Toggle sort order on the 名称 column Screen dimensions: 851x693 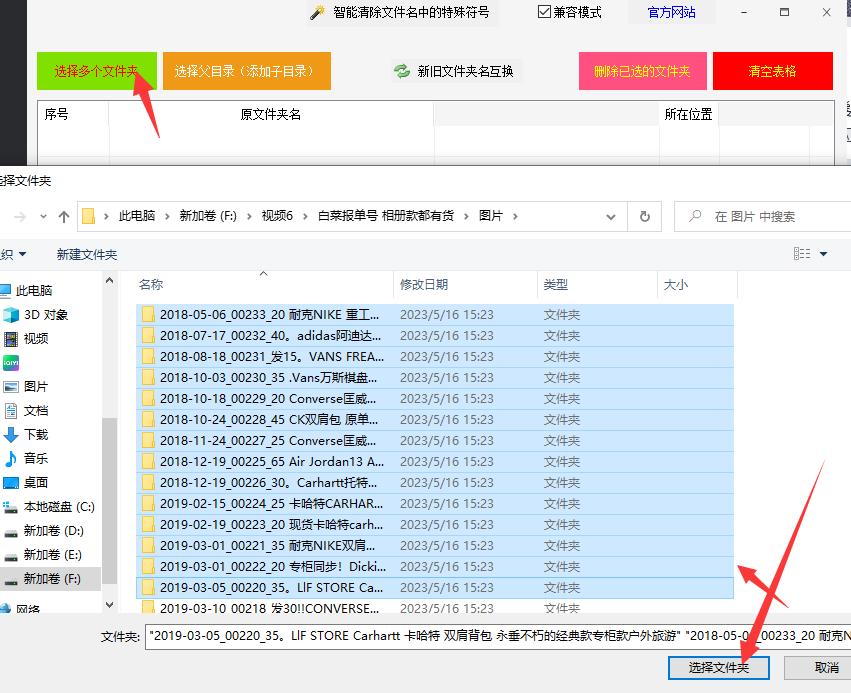click(x=150, y=284)
